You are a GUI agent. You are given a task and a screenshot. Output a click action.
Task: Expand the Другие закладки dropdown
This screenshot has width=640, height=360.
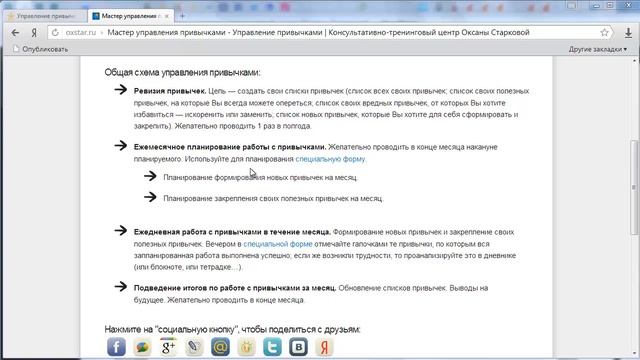(598, 49)
